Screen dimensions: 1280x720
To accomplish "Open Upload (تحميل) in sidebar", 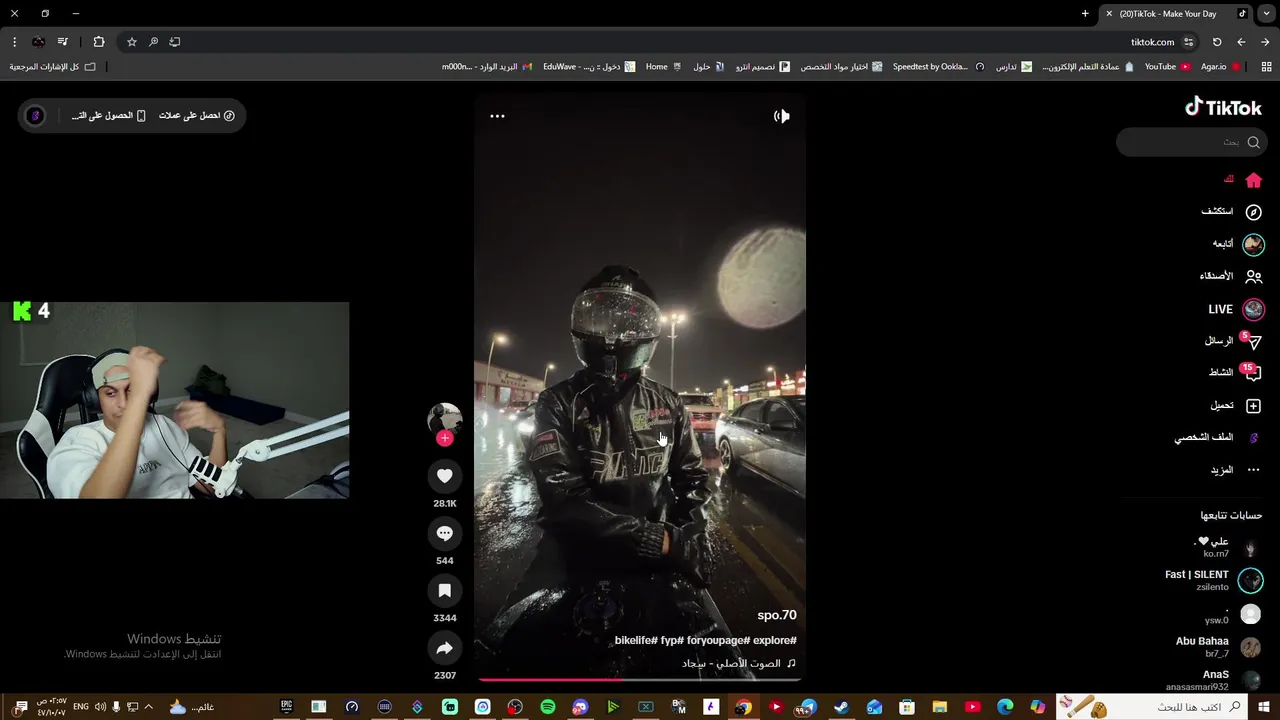I will click(1236, 406).
